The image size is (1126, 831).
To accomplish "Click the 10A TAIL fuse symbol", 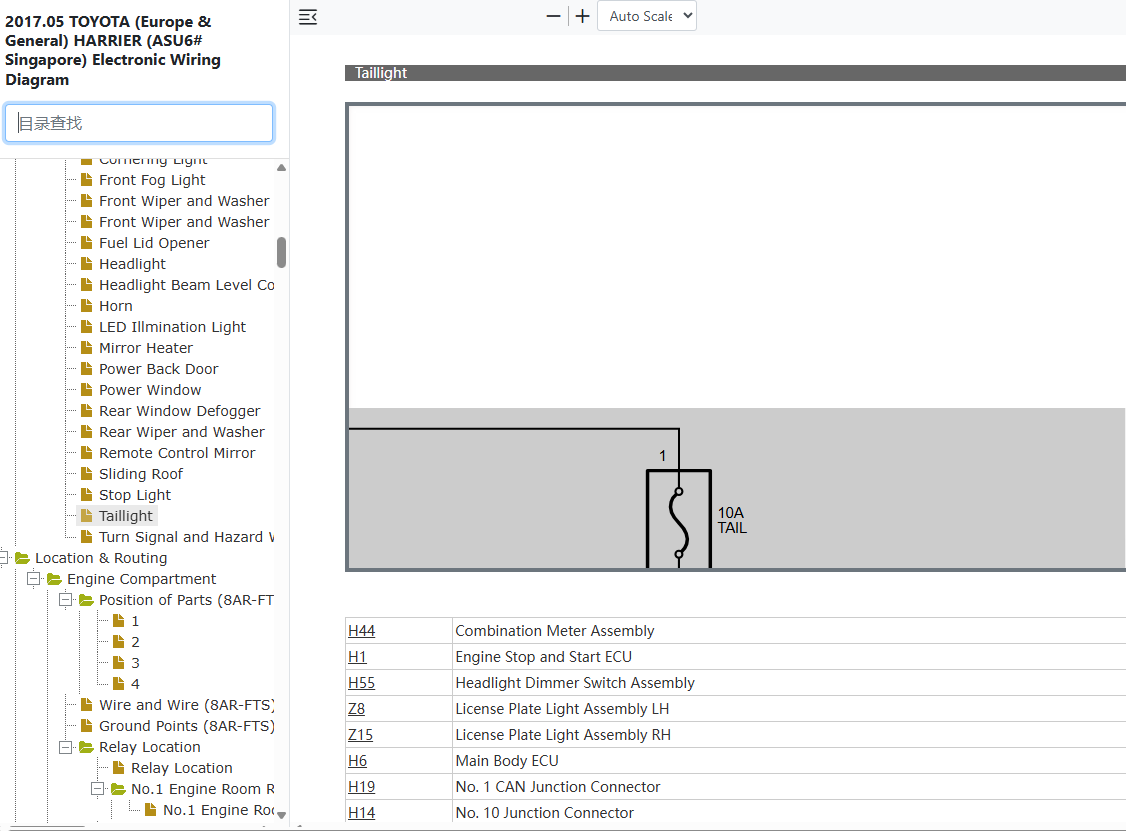I will pyautogui.click(x=679, y=520).
